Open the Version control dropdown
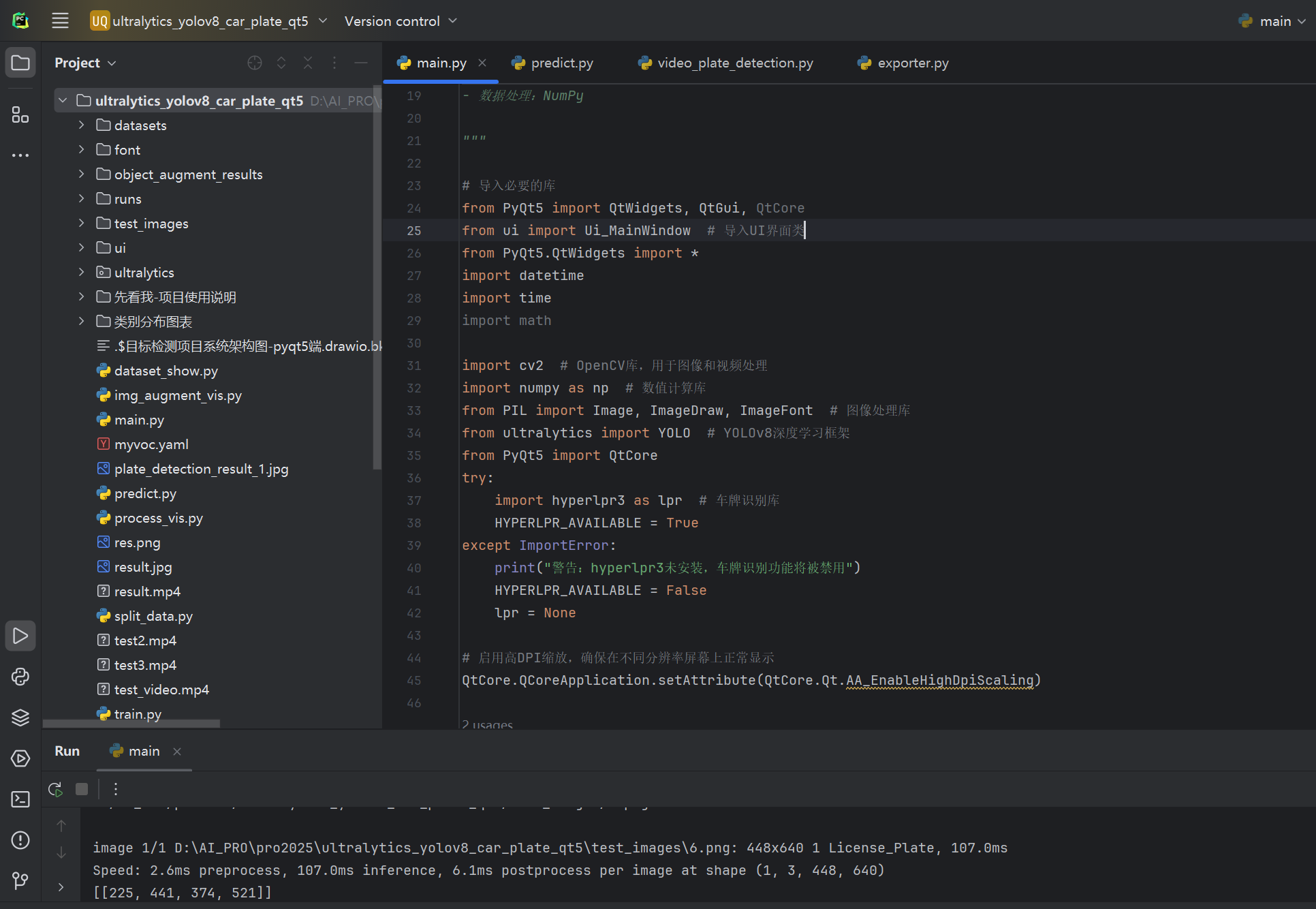 (401, 21)
